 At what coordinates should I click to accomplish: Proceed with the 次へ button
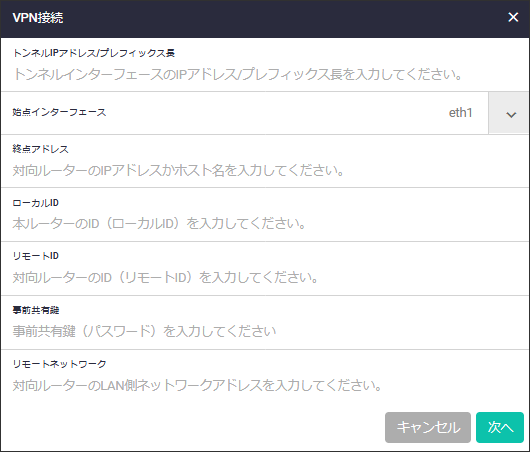pyautogui.click(x=500, y=427)
